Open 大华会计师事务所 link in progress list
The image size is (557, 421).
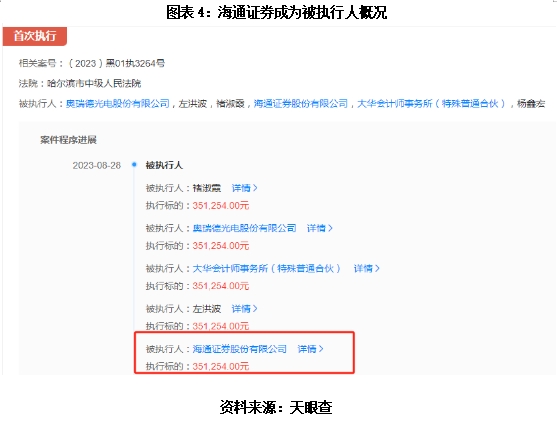(267, 269)
